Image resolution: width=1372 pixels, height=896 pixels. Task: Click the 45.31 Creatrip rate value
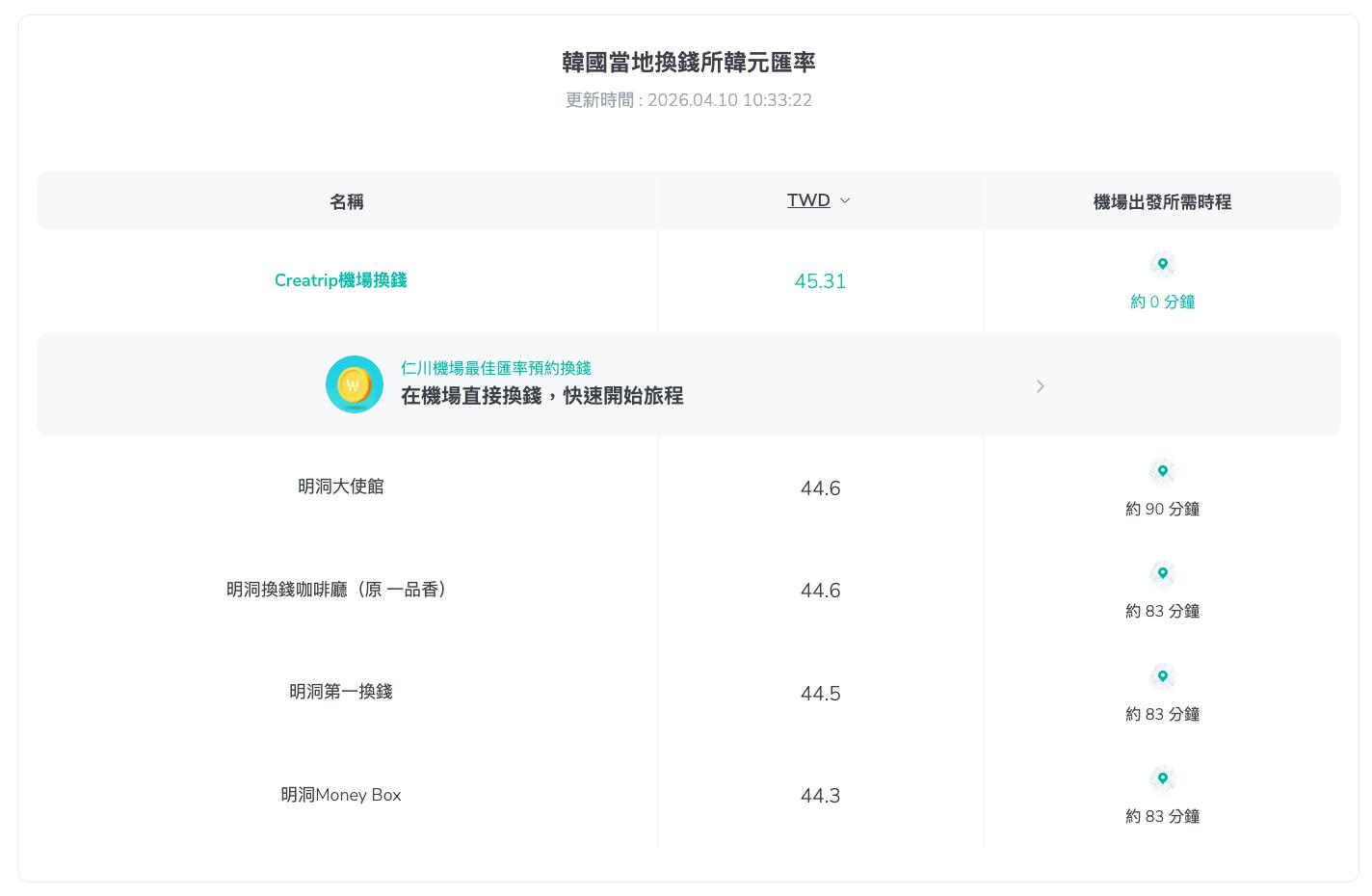point(820,281)
